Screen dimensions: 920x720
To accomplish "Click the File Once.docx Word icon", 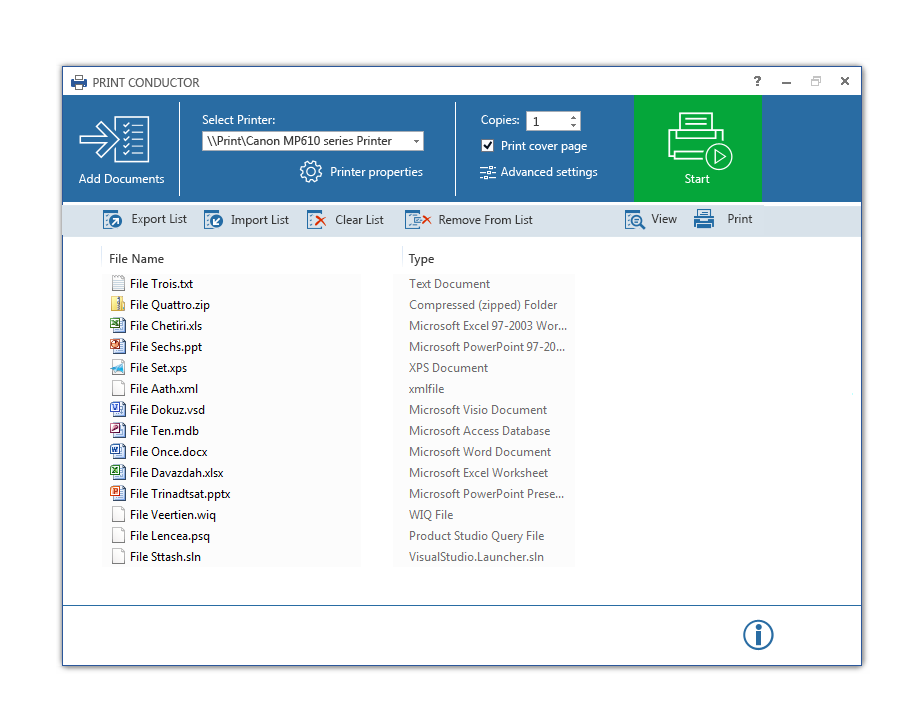I will pyautogui.click(x=117, y=451).
